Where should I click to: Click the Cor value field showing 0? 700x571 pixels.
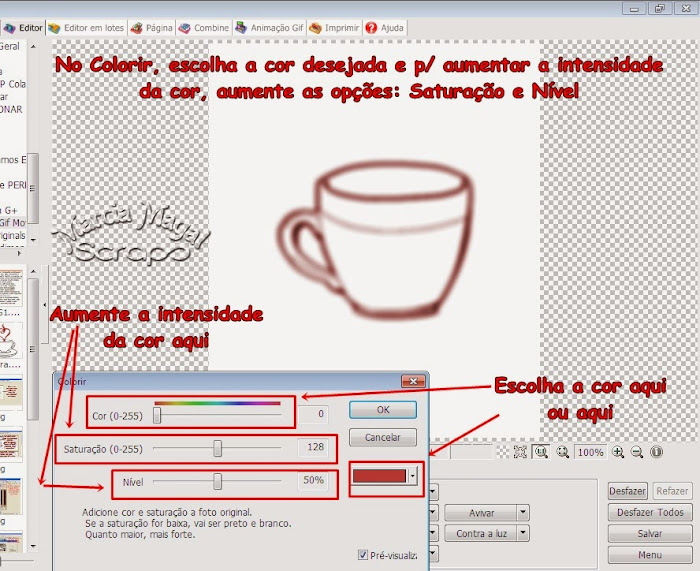pyautogui.click(x=313, y=414)
